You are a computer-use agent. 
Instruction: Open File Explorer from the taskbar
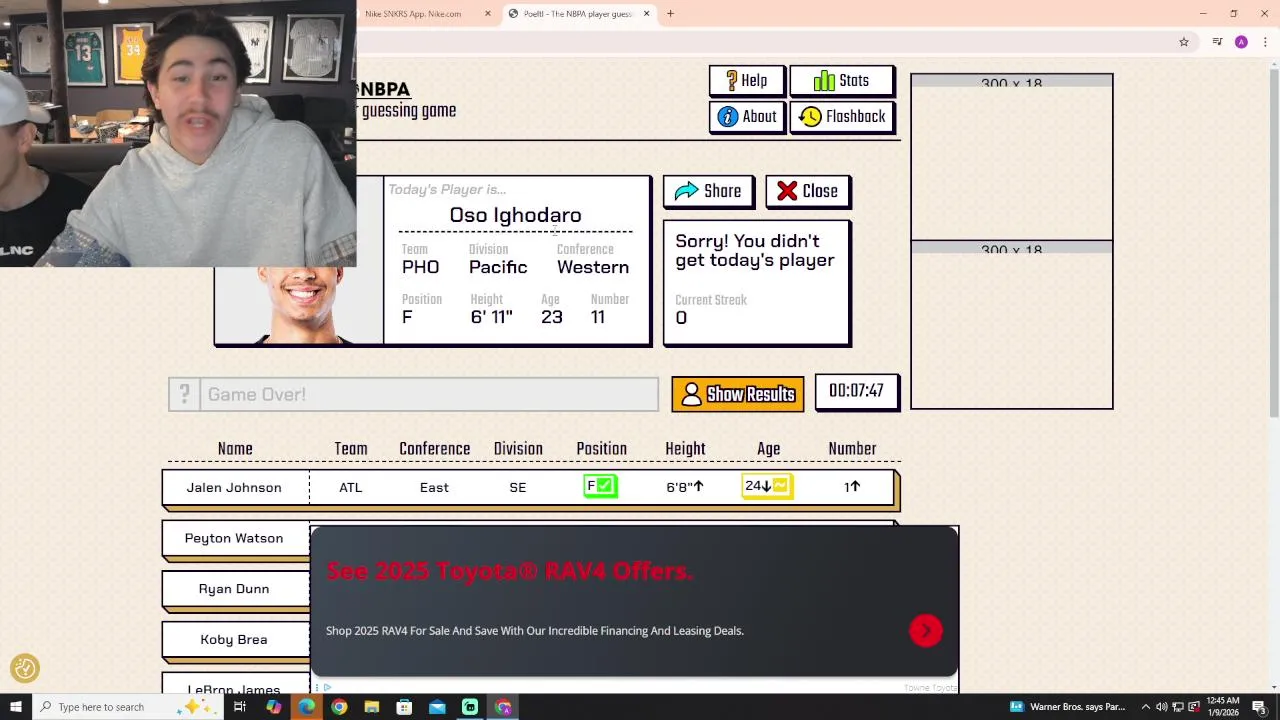click(371, 707)
